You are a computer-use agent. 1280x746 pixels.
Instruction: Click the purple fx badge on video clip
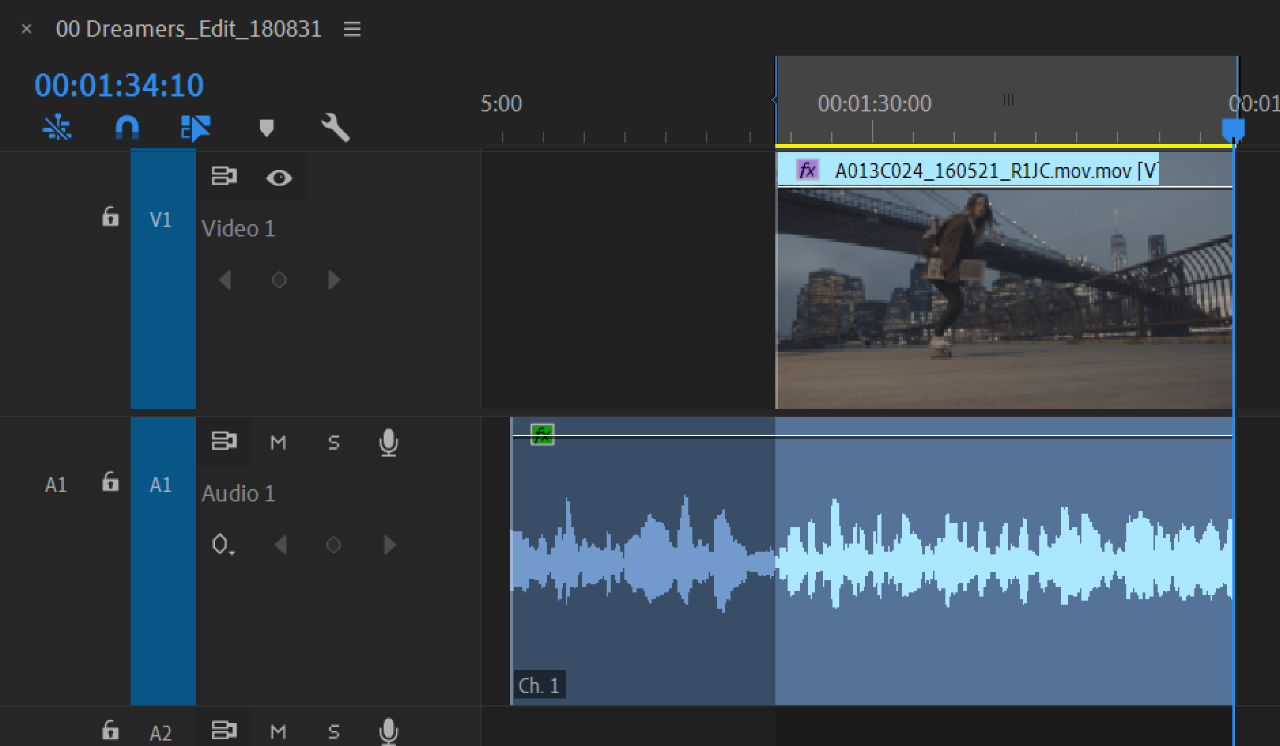pyautogui.click(x=807, y=170)
